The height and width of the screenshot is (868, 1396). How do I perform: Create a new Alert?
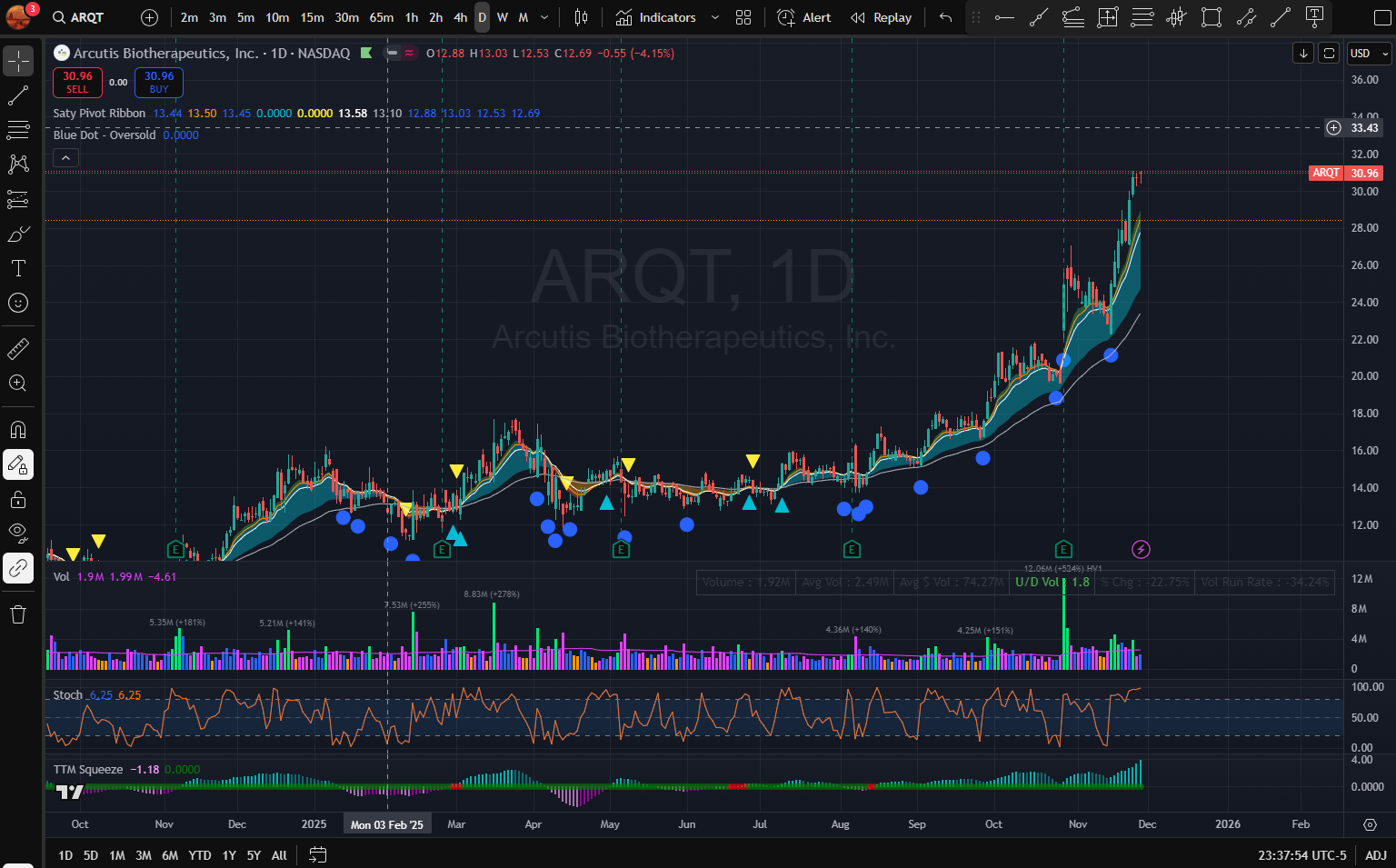[805, 17]
